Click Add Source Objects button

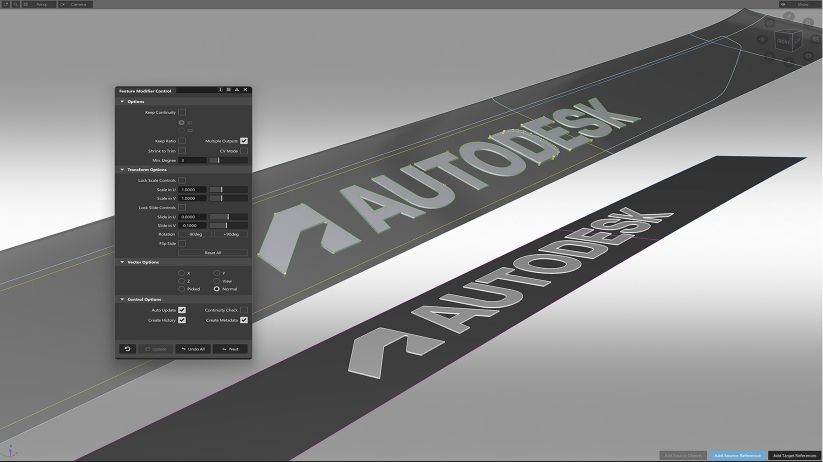click(683, 456)
